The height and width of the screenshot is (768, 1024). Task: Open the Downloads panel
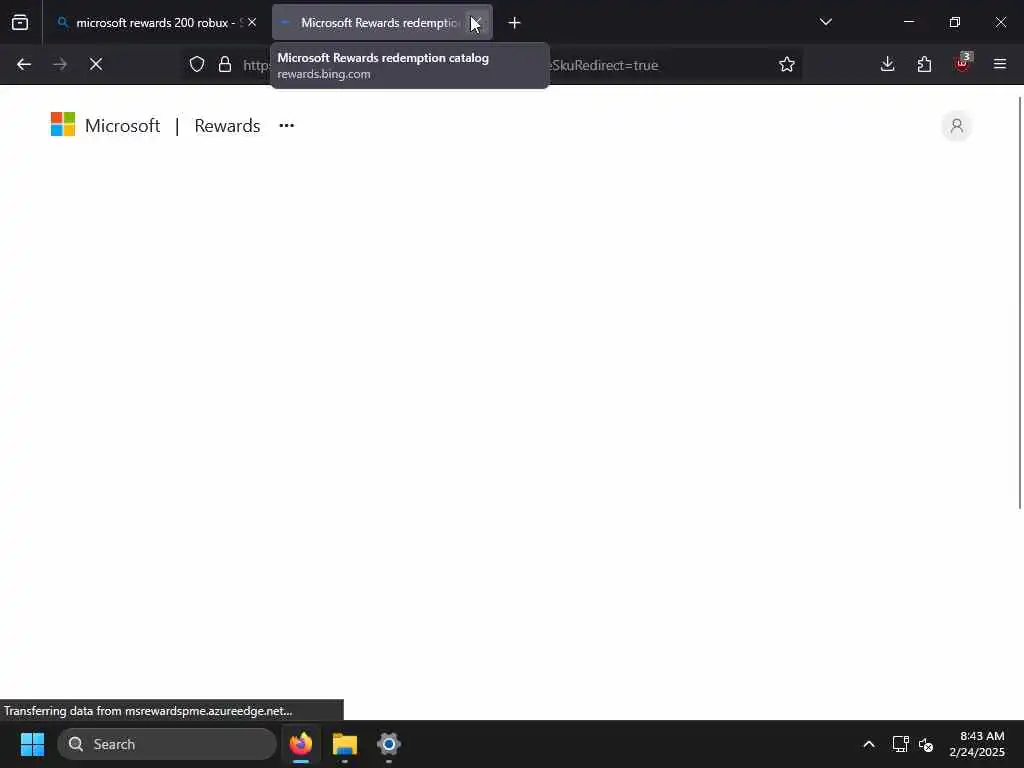pos(888,64)
